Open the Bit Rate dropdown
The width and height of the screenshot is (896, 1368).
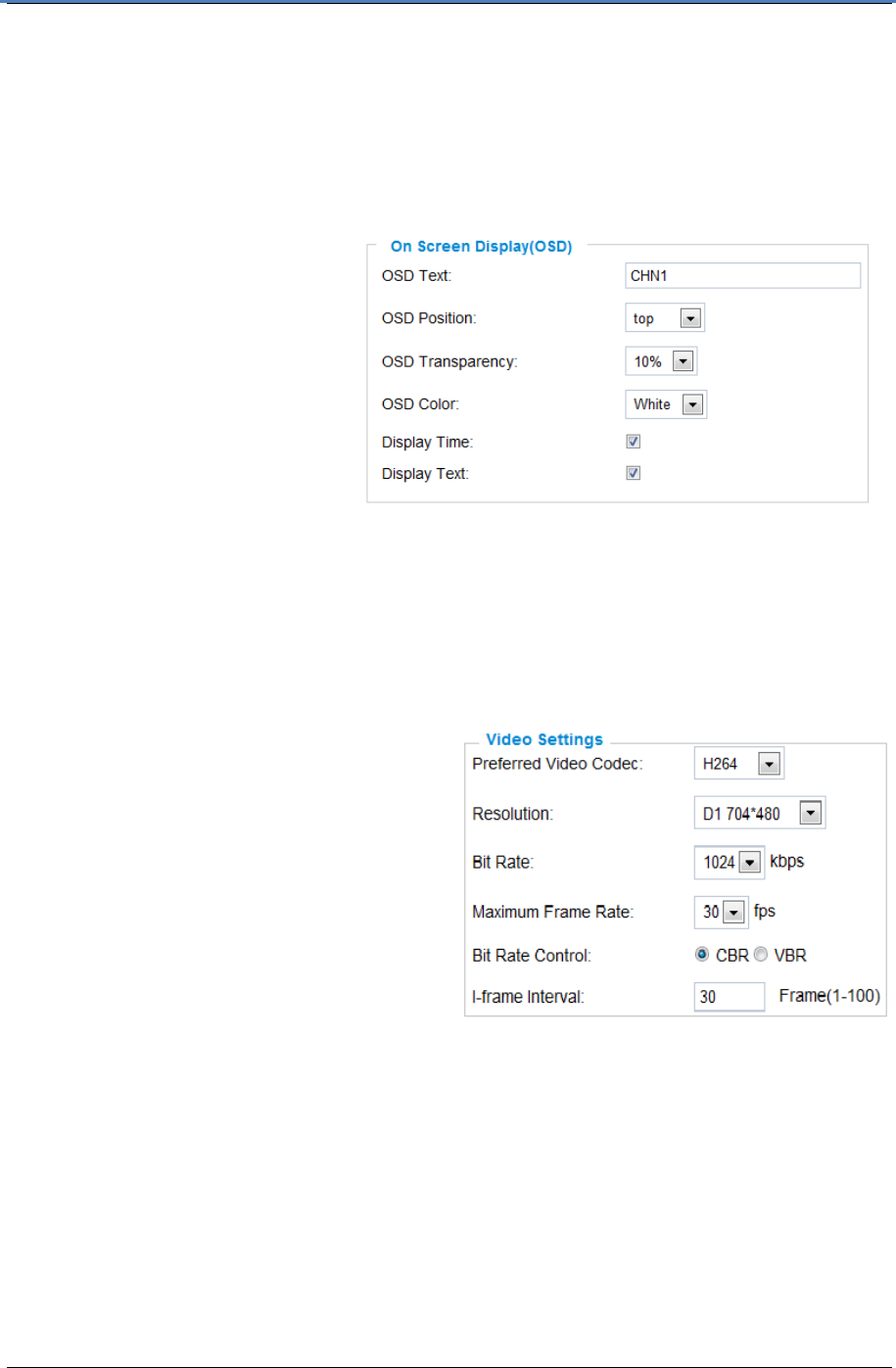pyautogui.click(x=730, y=862)
